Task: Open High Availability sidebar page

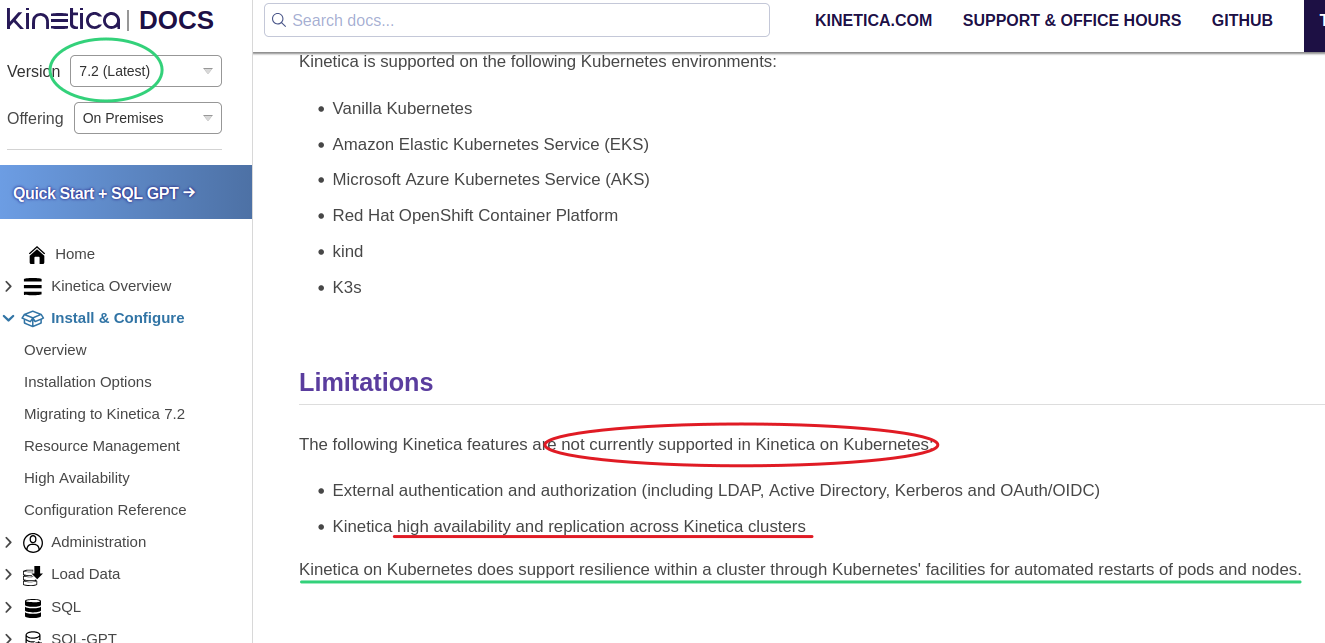Action: click(77, 478)
